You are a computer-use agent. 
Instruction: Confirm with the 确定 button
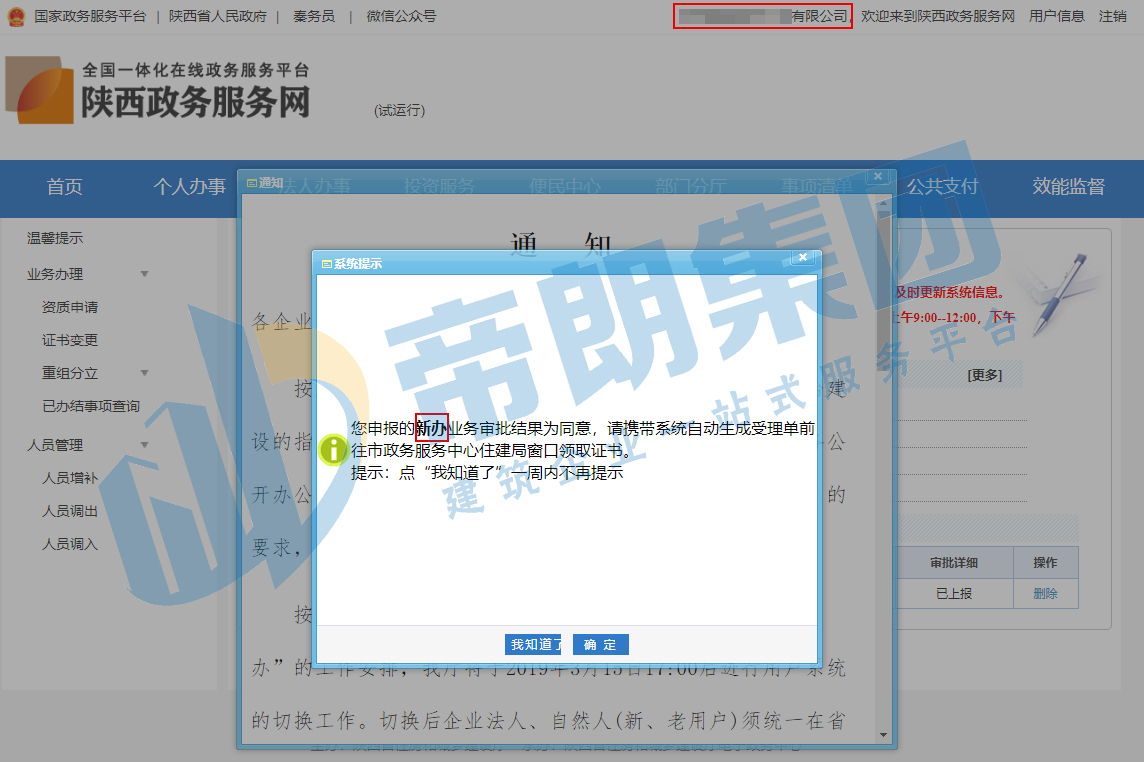[600, 644]
